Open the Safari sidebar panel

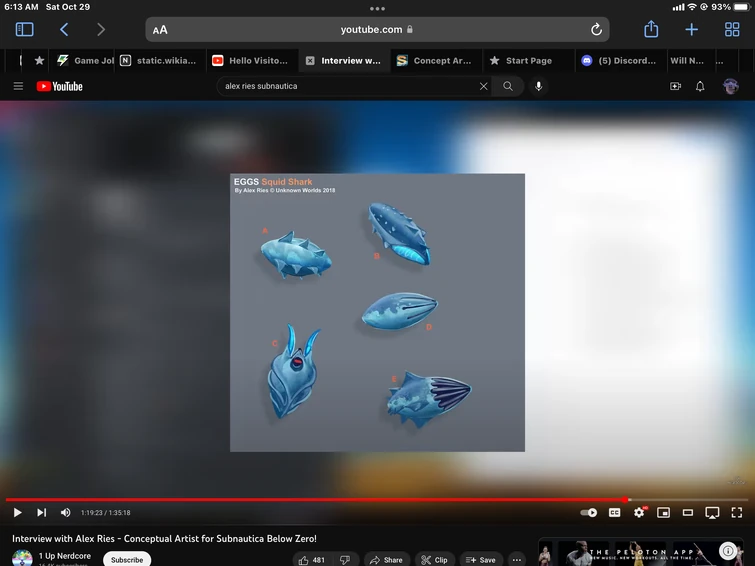(25, 29)
